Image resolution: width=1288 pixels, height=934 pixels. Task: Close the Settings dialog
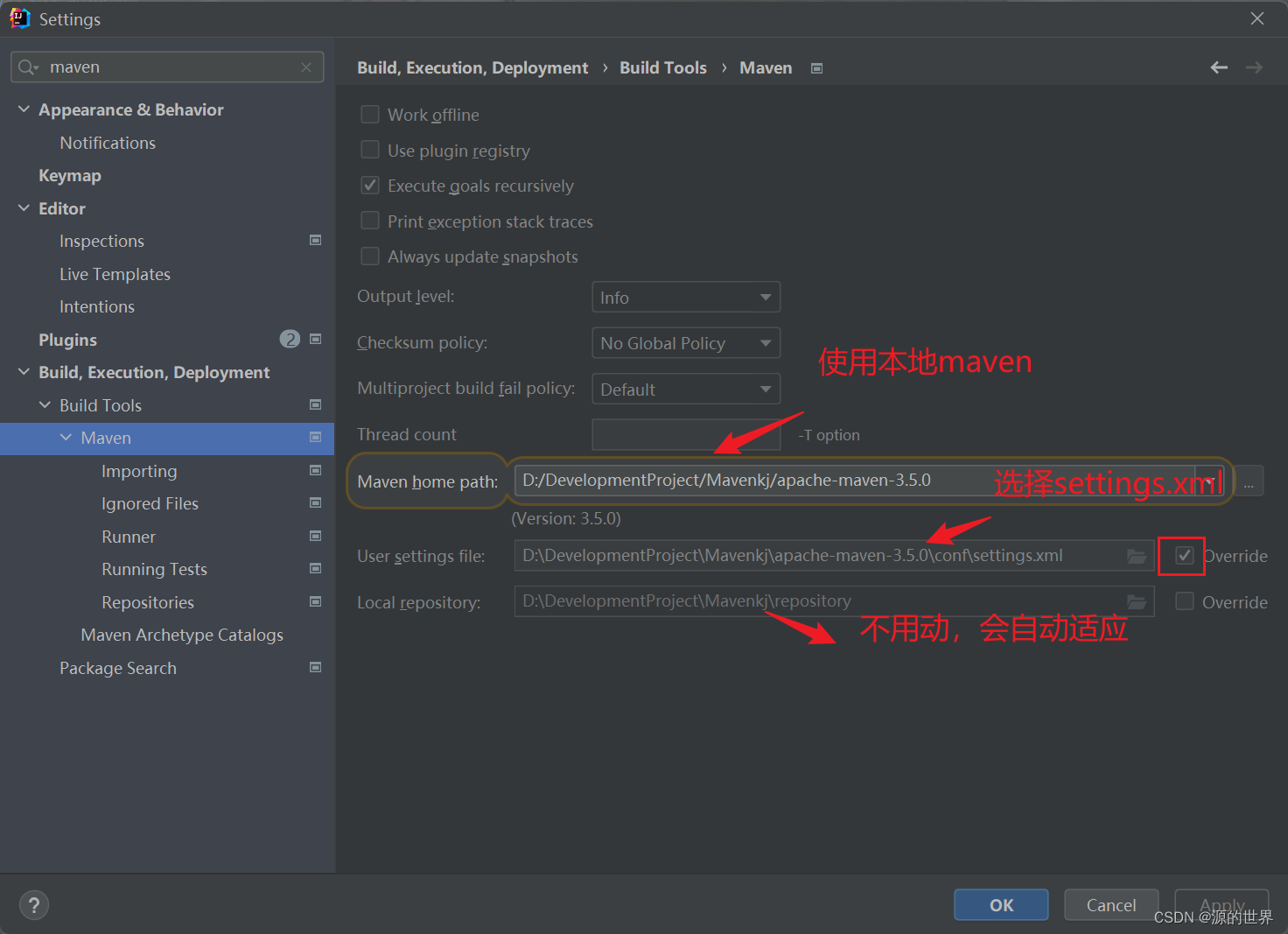tap(1257, 18)
